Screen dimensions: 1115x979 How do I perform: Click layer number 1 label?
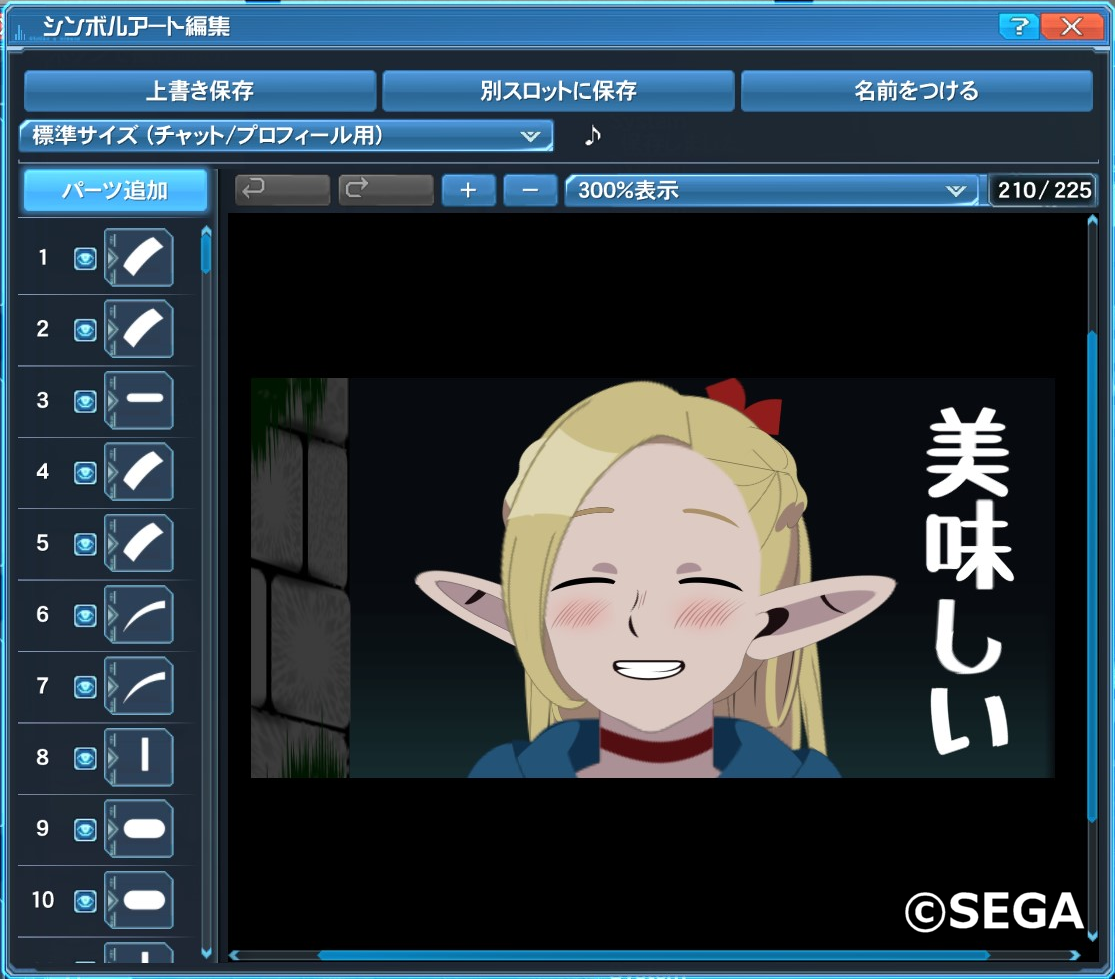[x=43, y=257]
